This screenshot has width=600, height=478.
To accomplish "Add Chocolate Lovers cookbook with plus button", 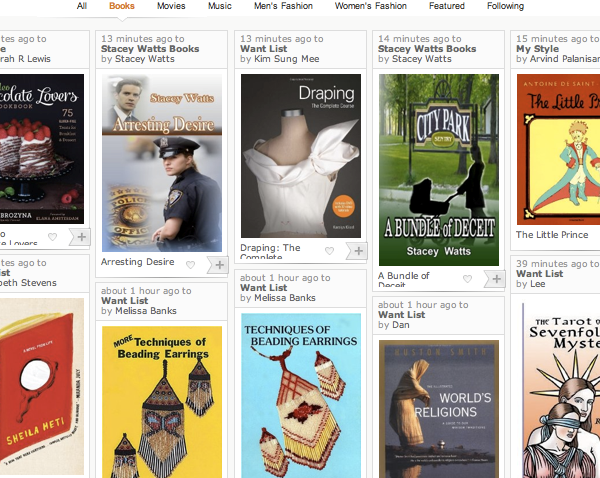I will 81,237.
